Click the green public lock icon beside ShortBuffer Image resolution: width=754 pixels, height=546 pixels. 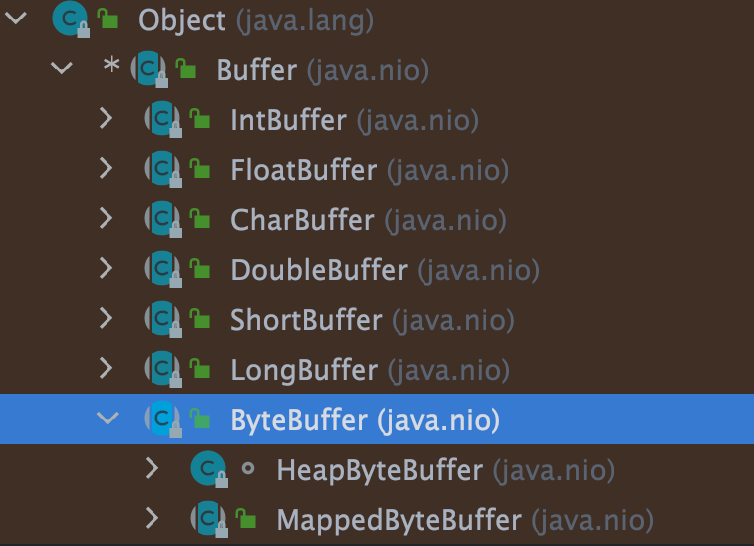point(200,321)
